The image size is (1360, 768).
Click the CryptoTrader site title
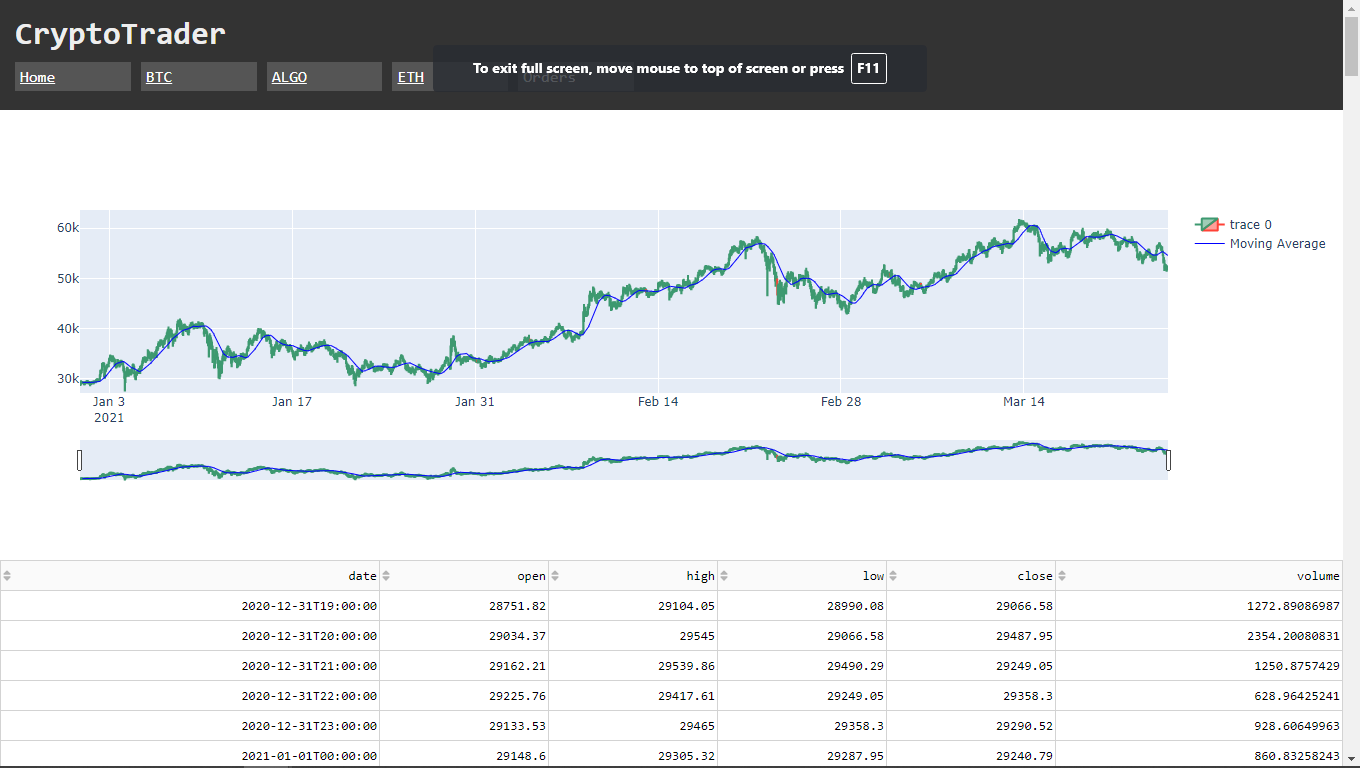tap(120, 34)
